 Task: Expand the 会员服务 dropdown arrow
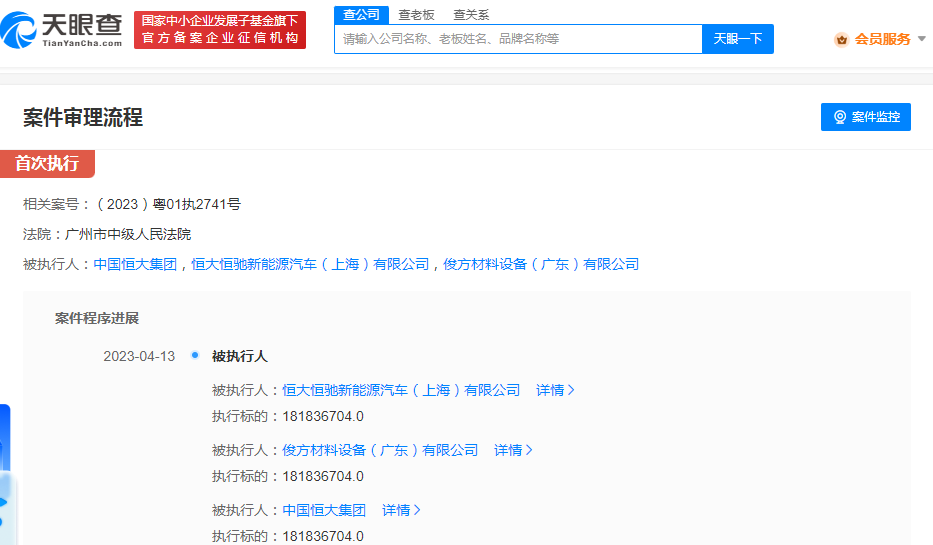tap(922, 39)
